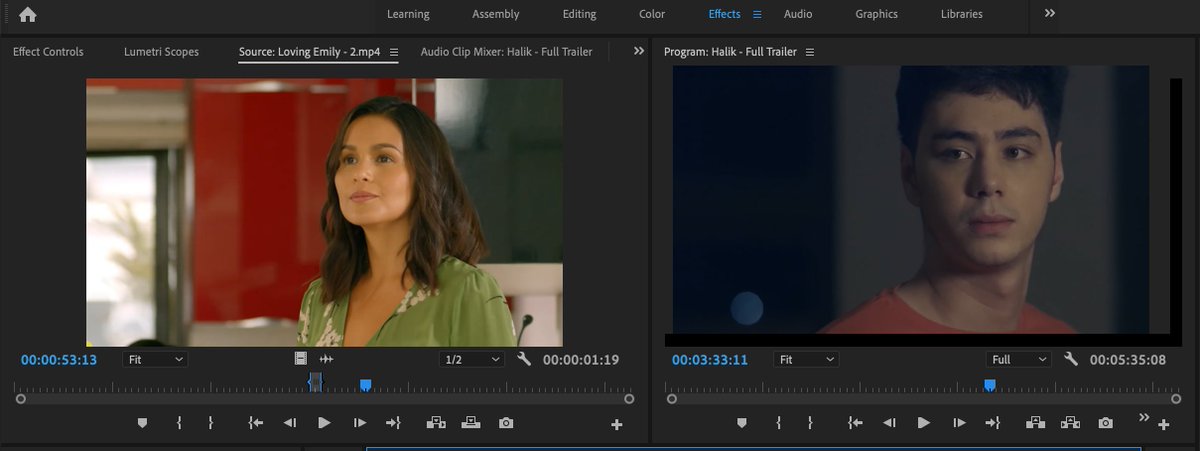This screenshot has width=1200, height=451.
Task: Click the Source zoom scrollbar left handle
Action: pyautogui.click(x=20, y=399)
